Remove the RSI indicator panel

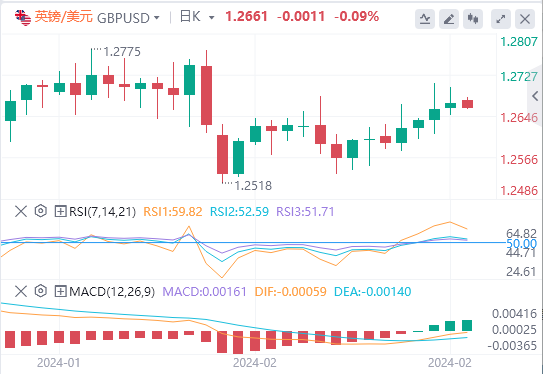tap(21, 211)
